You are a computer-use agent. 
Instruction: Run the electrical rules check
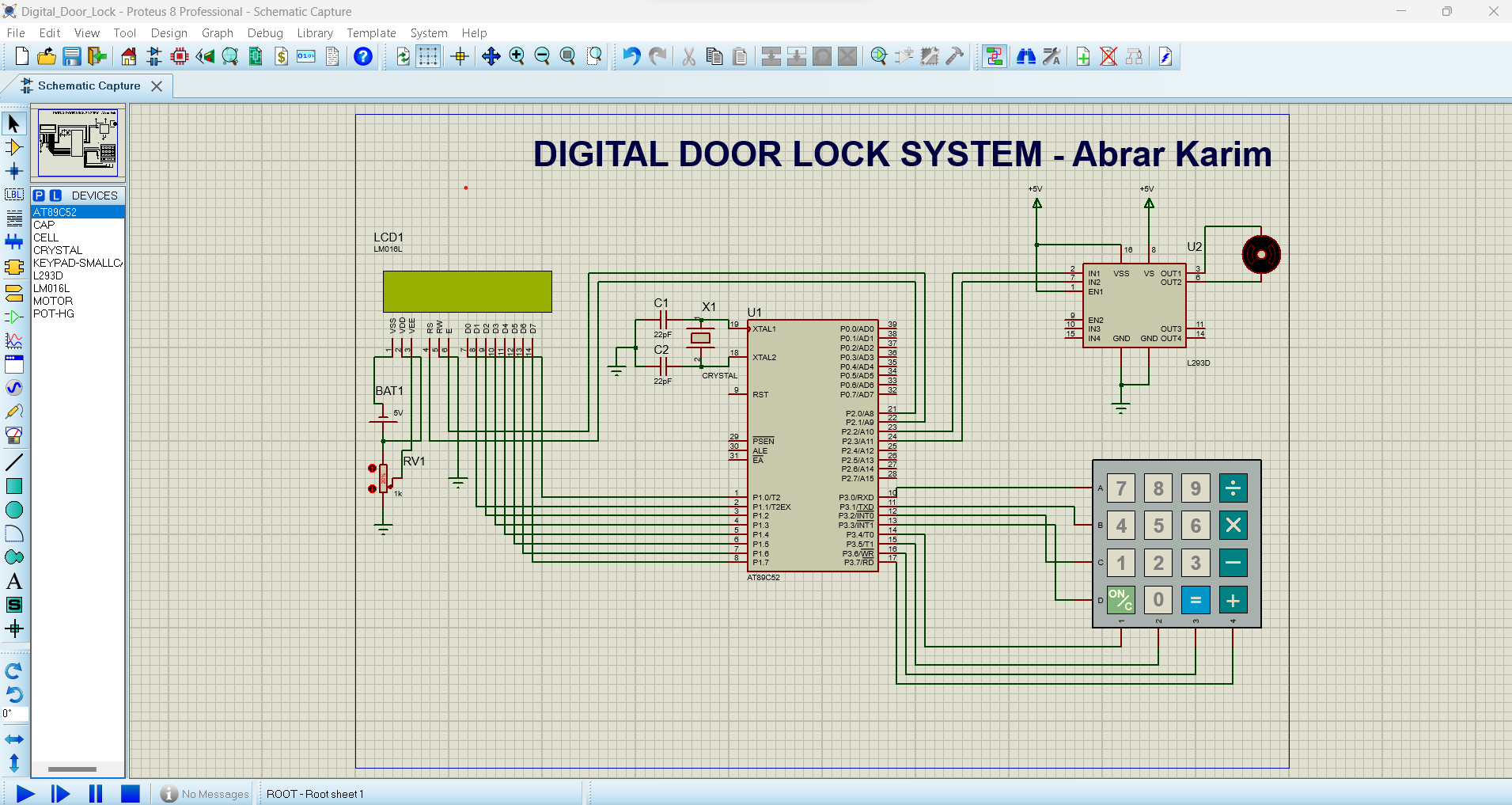(x=1166, y=56)
